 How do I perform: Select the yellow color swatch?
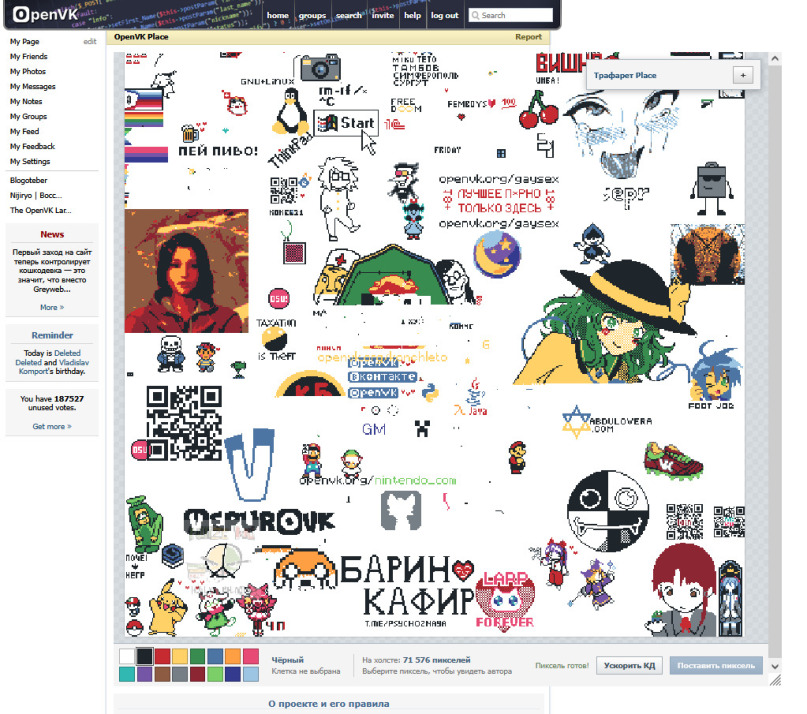(180, 656)
